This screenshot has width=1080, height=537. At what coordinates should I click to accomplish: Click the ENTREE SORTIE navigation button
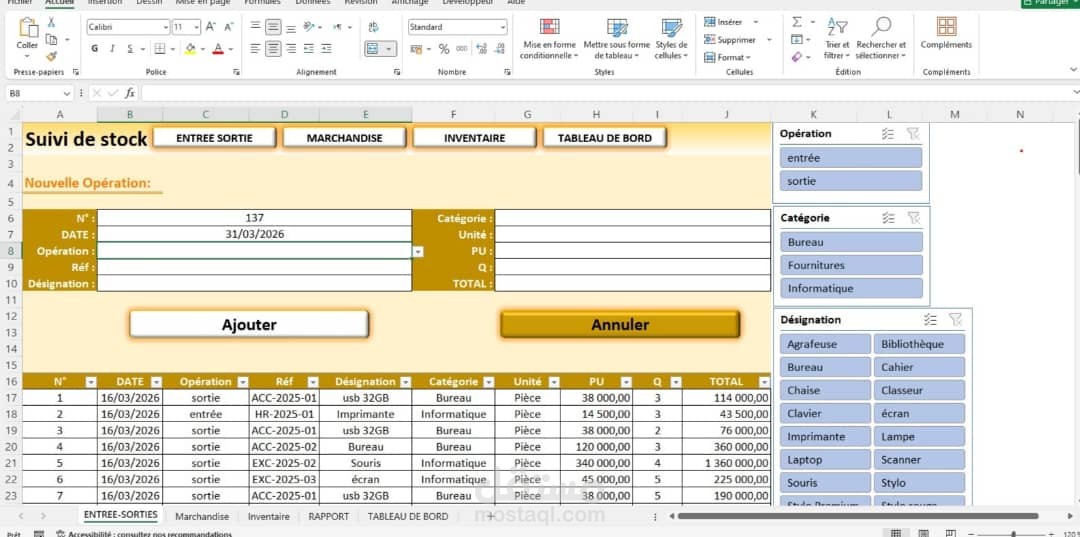click(214, 138)
